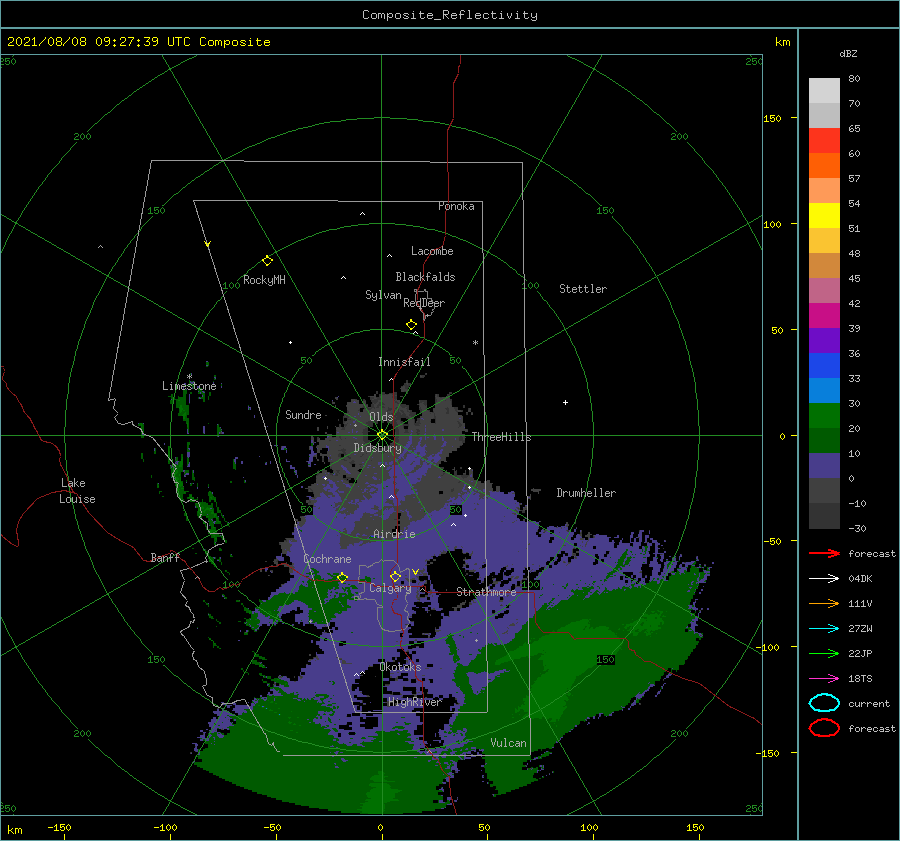Click the Limestone label
Screen dimensions: 900x841
[x=189, y=386]
